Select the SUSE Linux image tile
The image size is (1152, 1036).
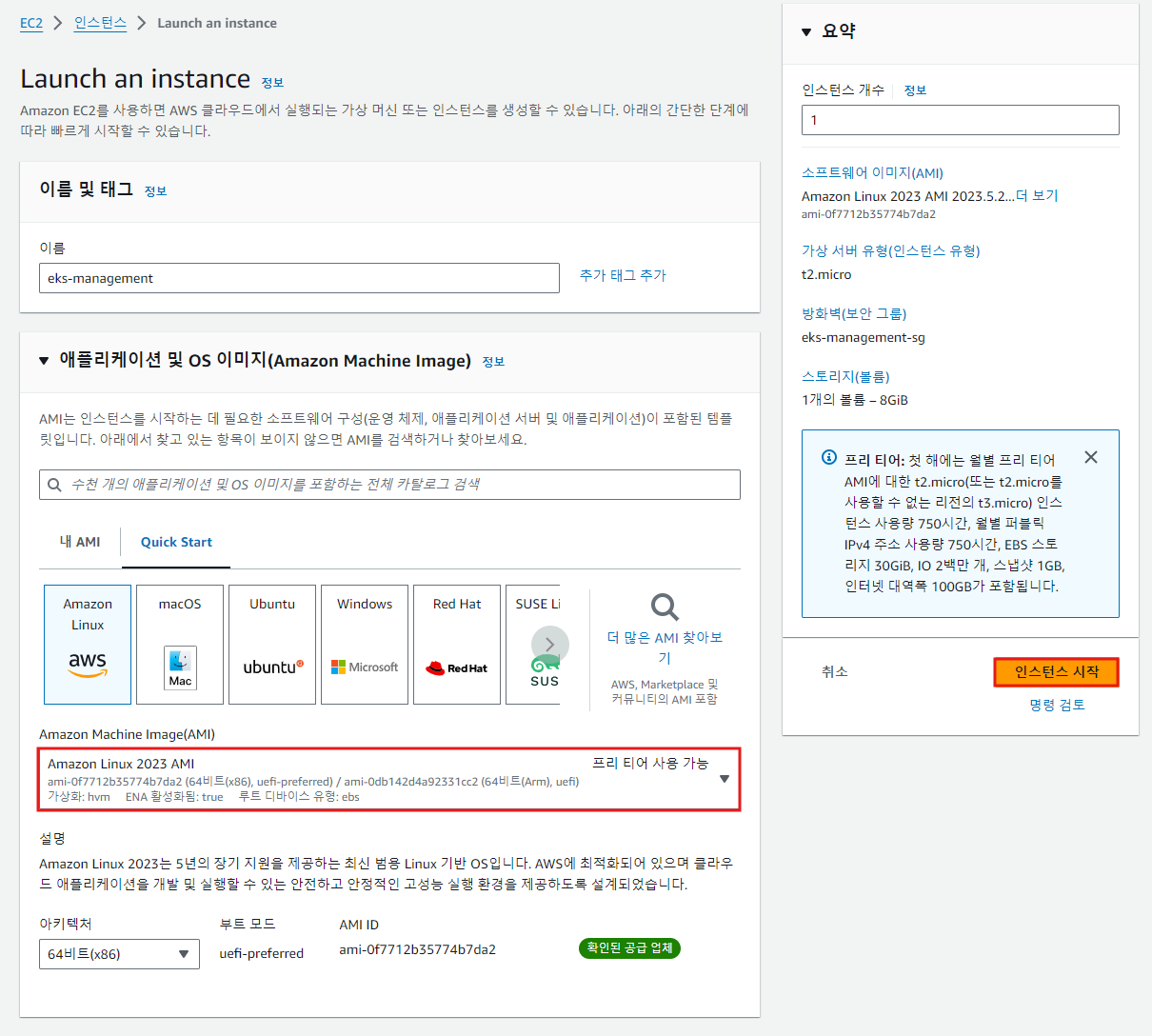pyautogui.click(x=533, y=645)
